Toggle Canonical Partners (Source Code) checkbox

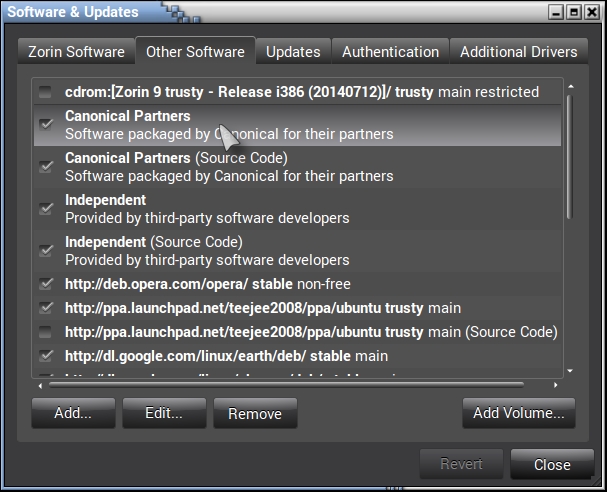pos(45,166)
